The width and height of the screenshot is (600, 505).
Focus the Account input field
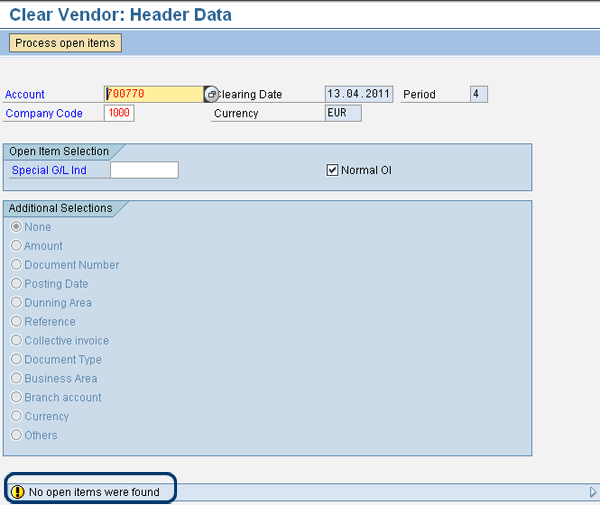click(154, 94)
